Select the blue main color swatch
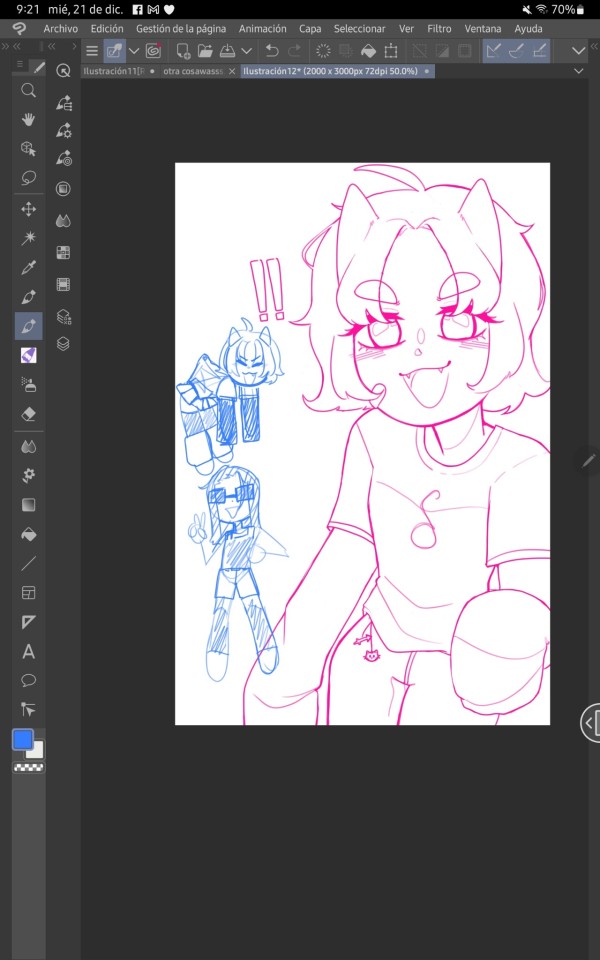Image resolution: width=600 pixels, height=960 pixels. (23, 740)
